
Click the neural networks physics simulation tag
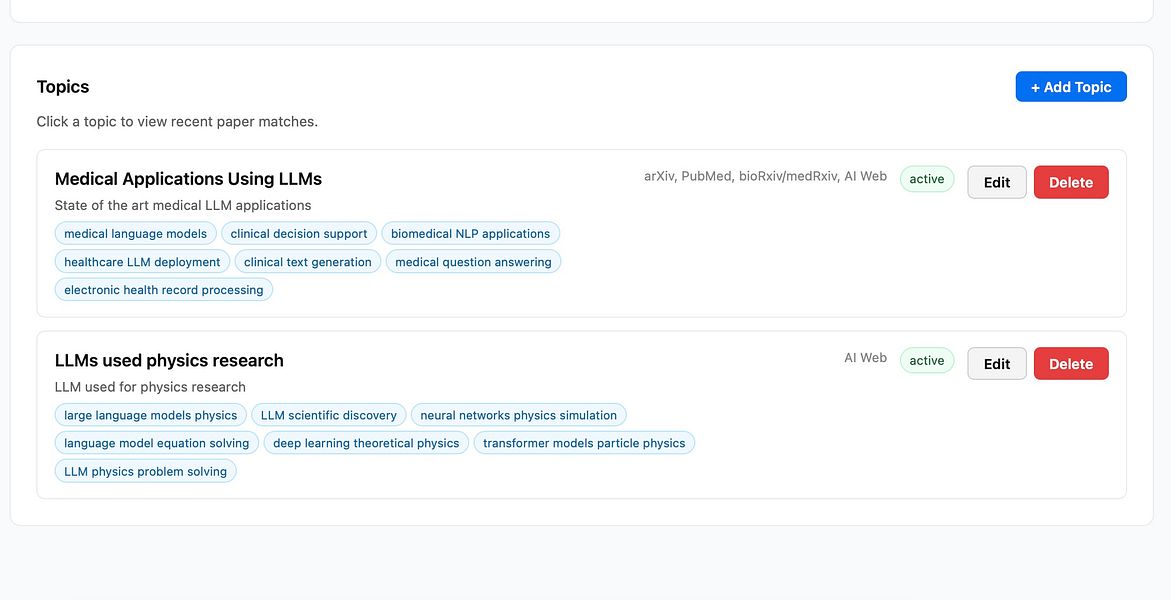518,415
